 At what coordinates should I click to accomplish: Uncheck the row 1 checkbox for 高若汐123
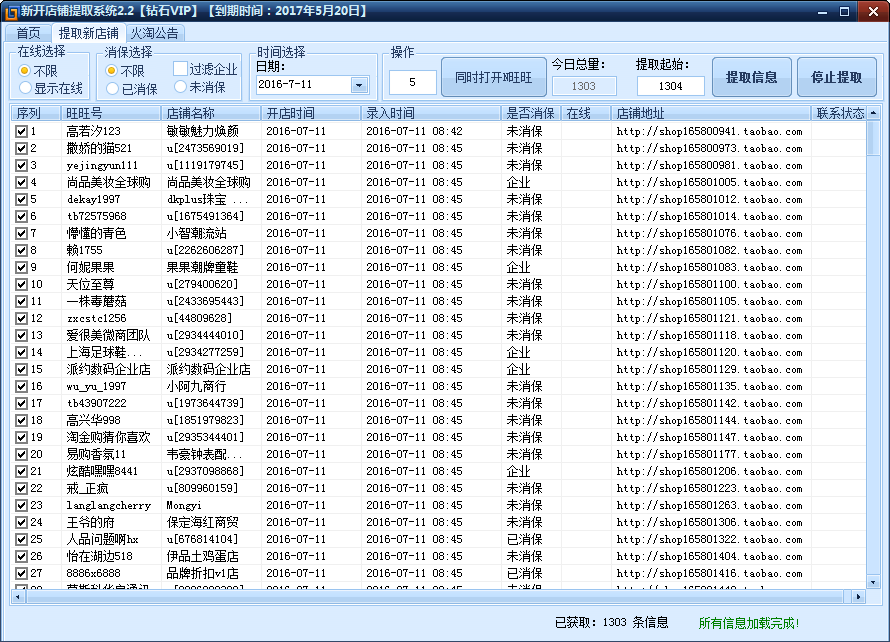coord(21,131)
